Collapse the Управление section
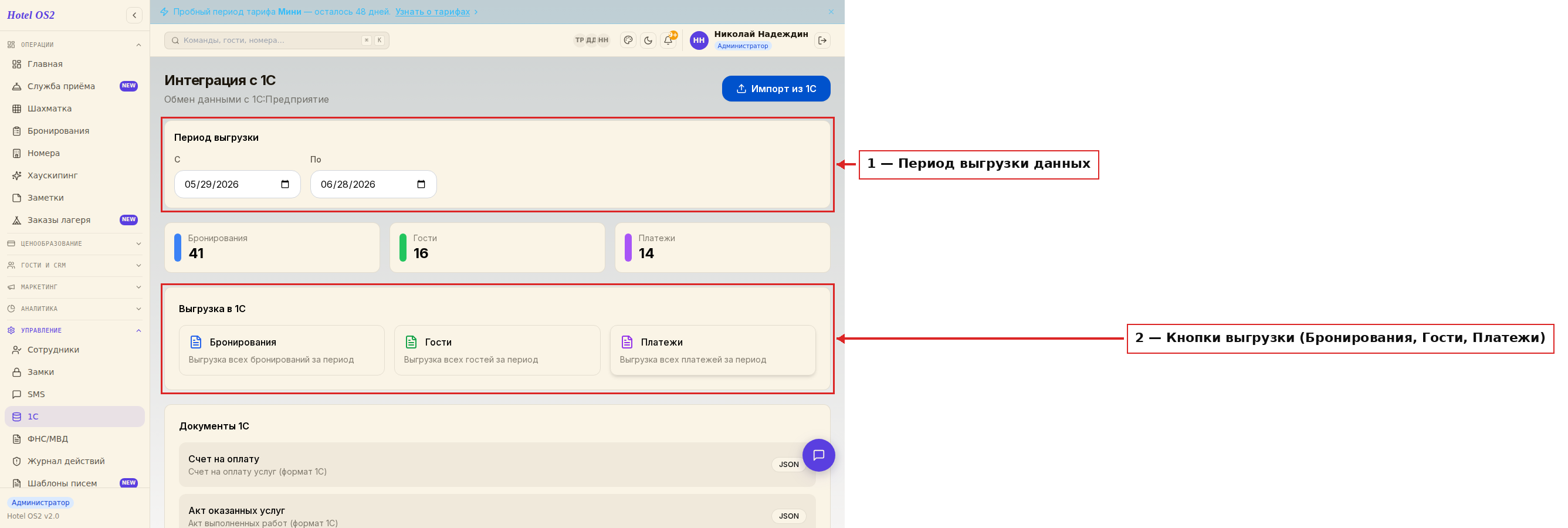This screenshot has width=1568, height=528. click(74, 331)
